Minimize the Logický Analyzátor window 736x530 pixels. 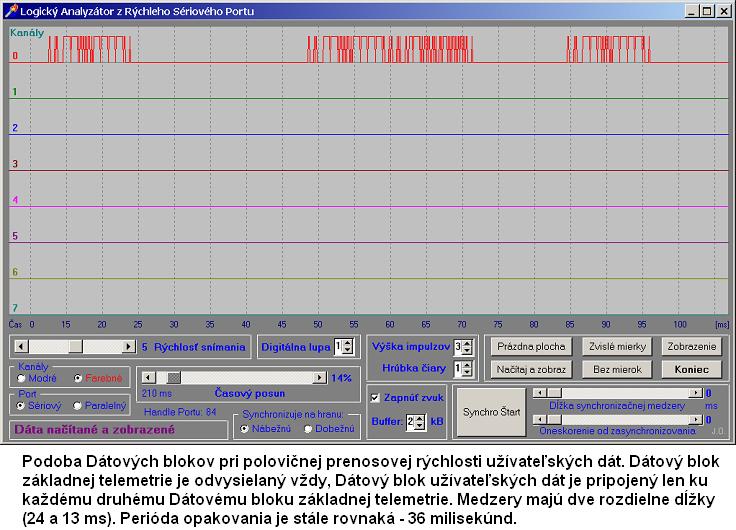691,11
